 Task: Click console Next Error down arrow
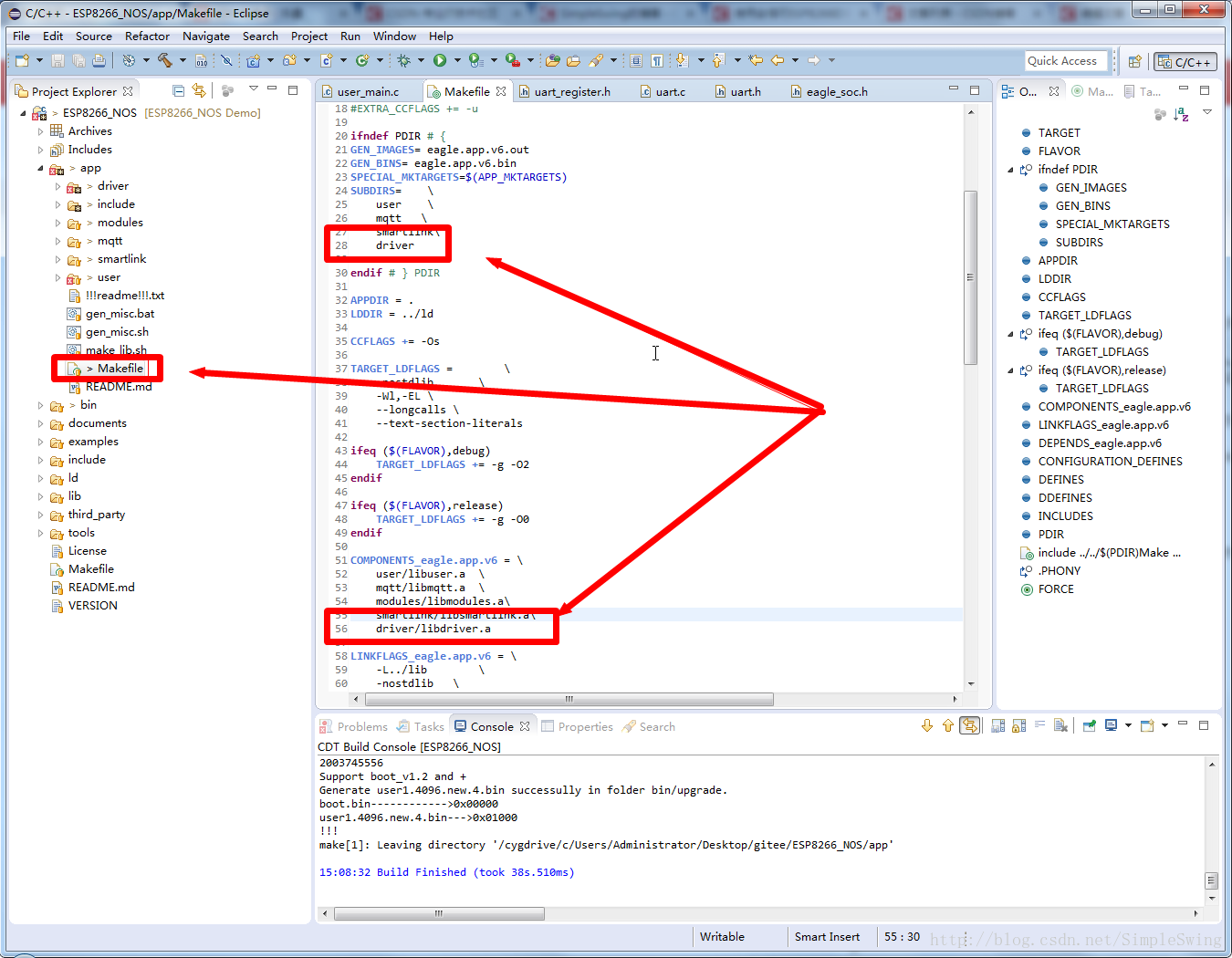[x=927, y=725]
